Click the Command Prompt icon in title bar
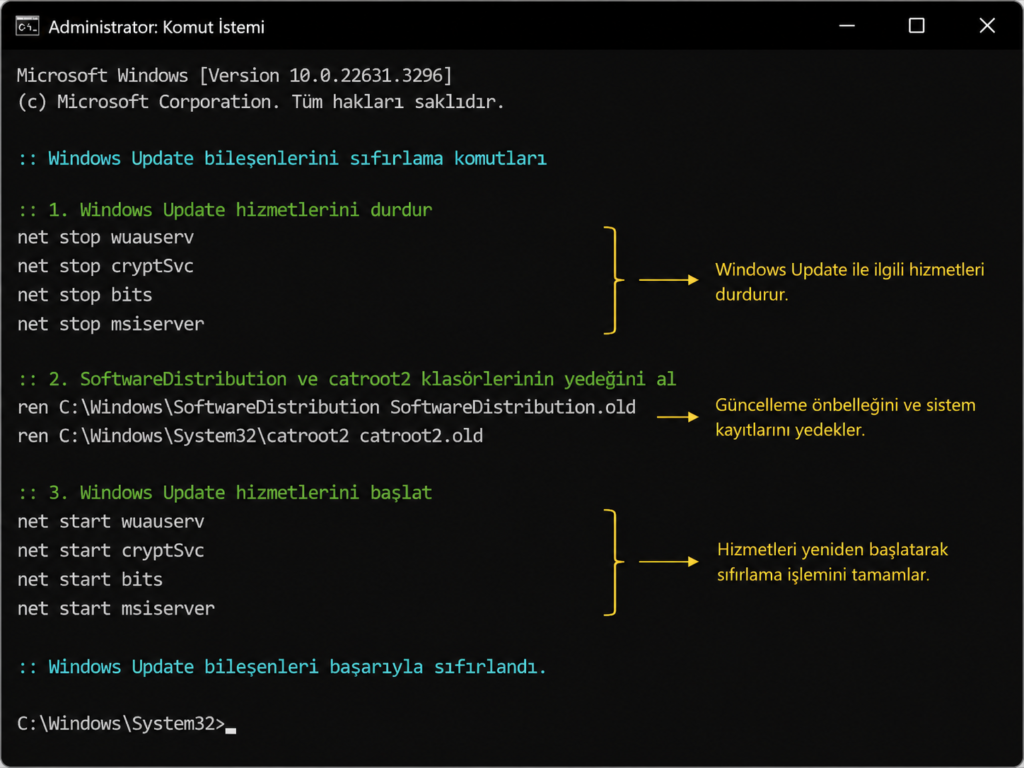1024x768 pixels. point(27,27)
